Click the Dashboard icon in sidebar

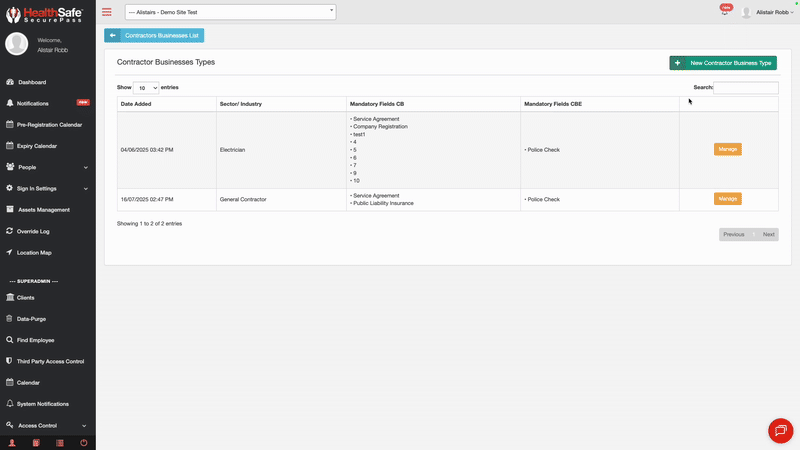(x=10, y=82)
